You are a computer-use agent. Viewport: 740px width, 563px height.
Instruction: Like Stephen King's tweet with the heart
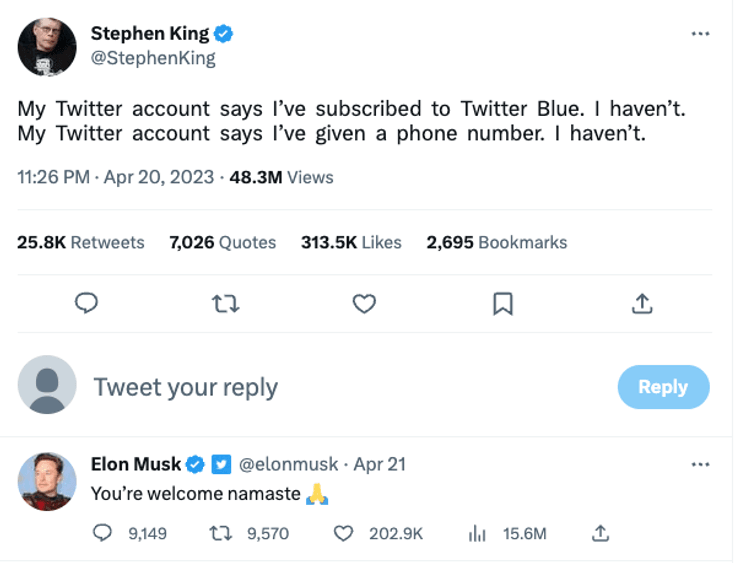364,303
